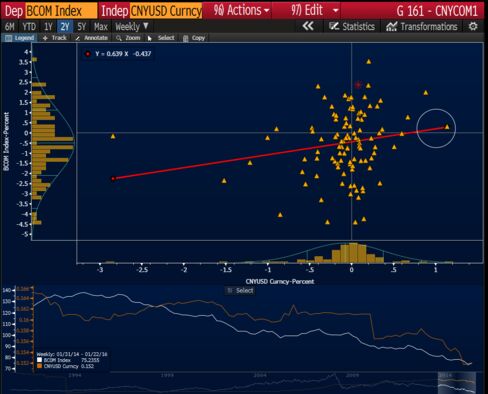488x394 pixels.
Task: Click the Select button above the lower chart
Action: 241,291
